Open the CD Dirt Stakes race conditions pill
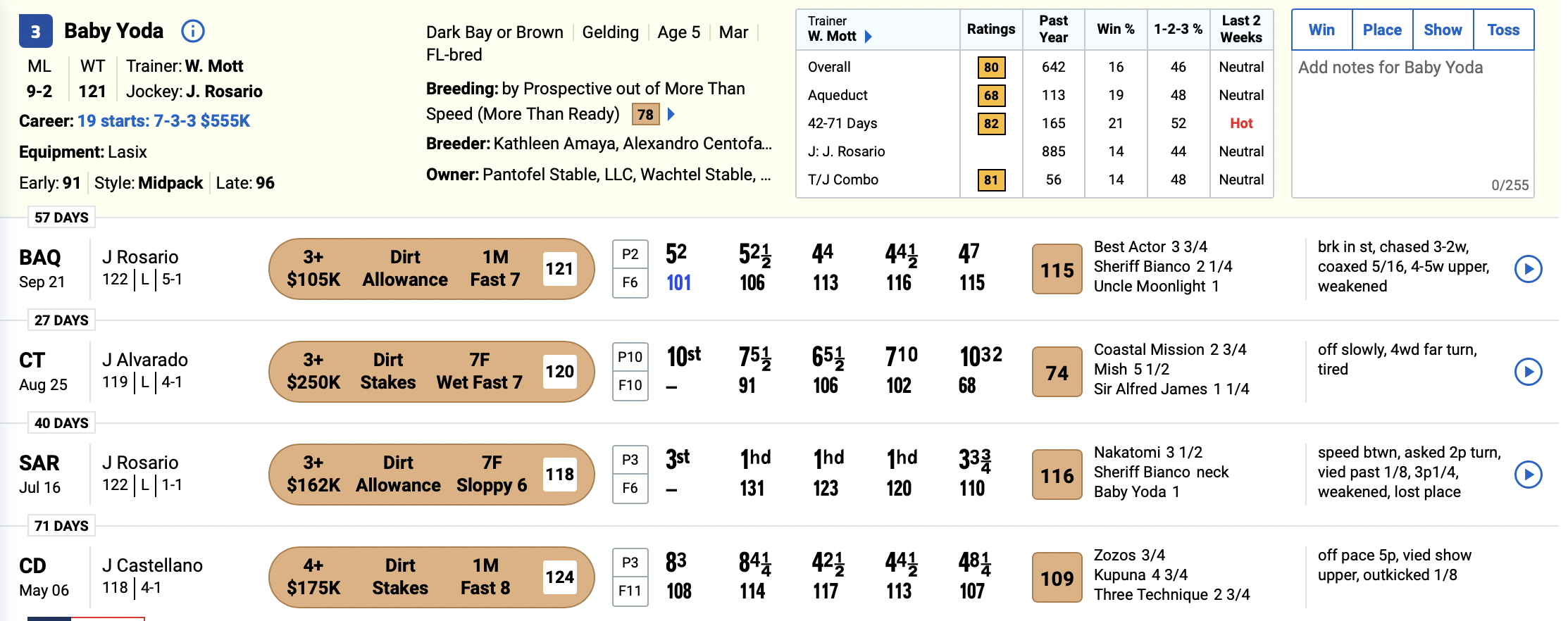The width and height of the screenshot is (1568, 621). pos(431,577)
